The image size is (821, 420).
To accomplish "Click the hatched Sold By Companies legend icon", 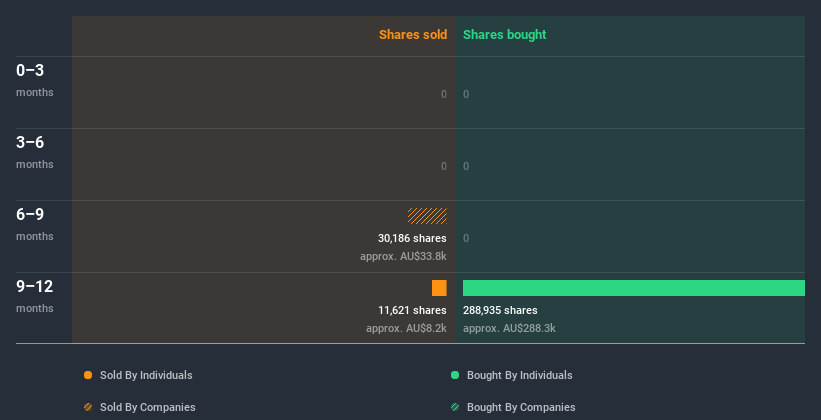I will [x=88, y=407].
